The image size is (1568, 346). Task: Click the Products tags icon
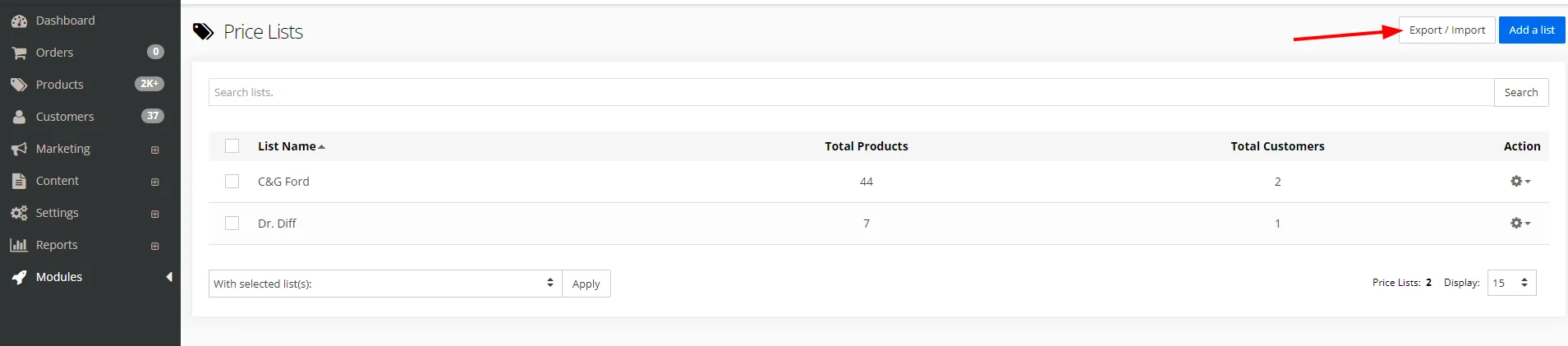tap(19, 85)
